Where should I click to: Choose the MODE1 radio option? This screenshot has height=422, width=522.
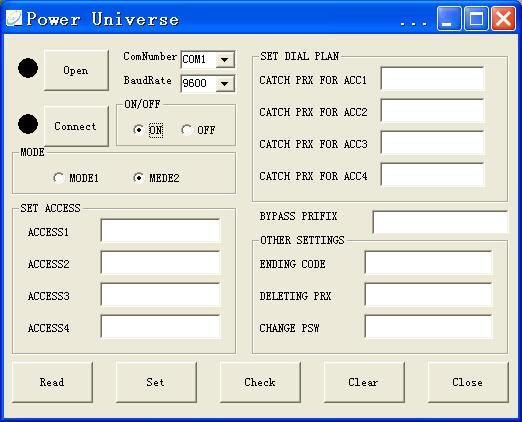59,178
